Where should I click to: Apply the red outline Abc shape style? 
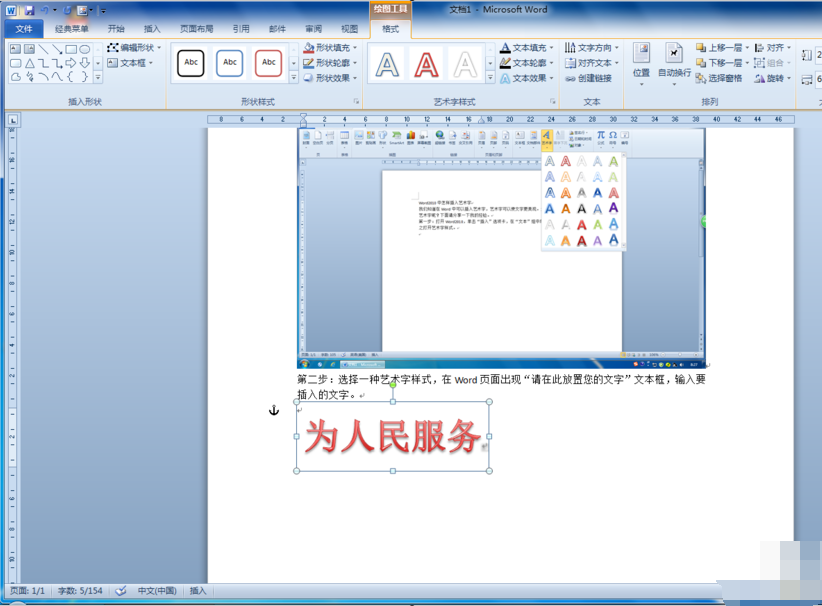(268, 63)
